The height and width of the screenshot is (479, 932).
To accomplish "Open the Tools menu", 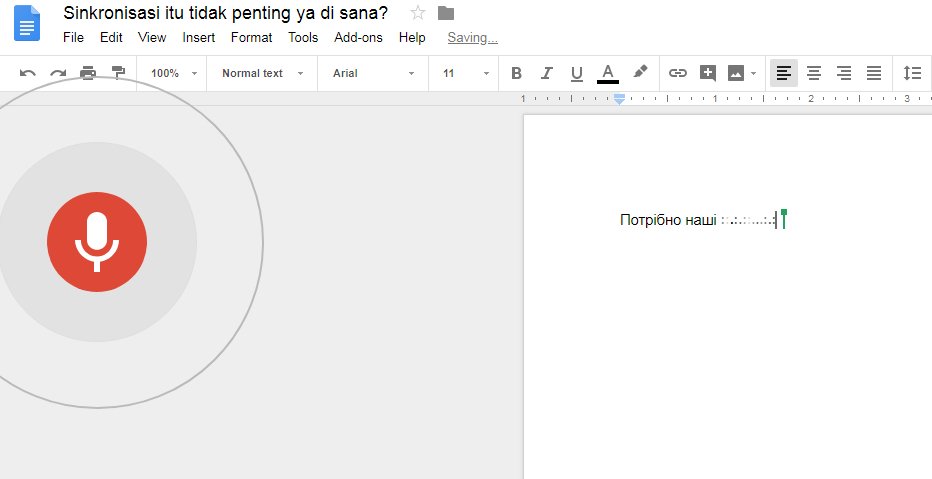I will [303, 37].
